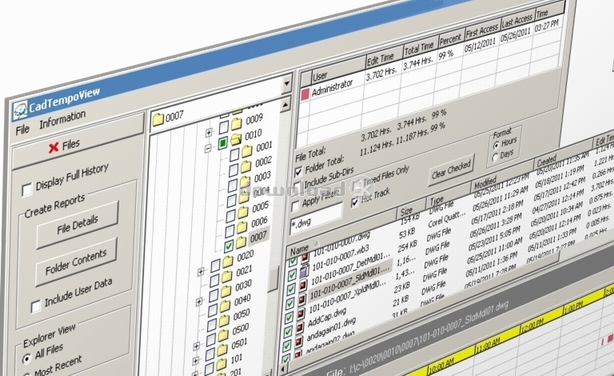Expand the 0030 folder node
Screen dimensions: 614x376
(199, 302)
